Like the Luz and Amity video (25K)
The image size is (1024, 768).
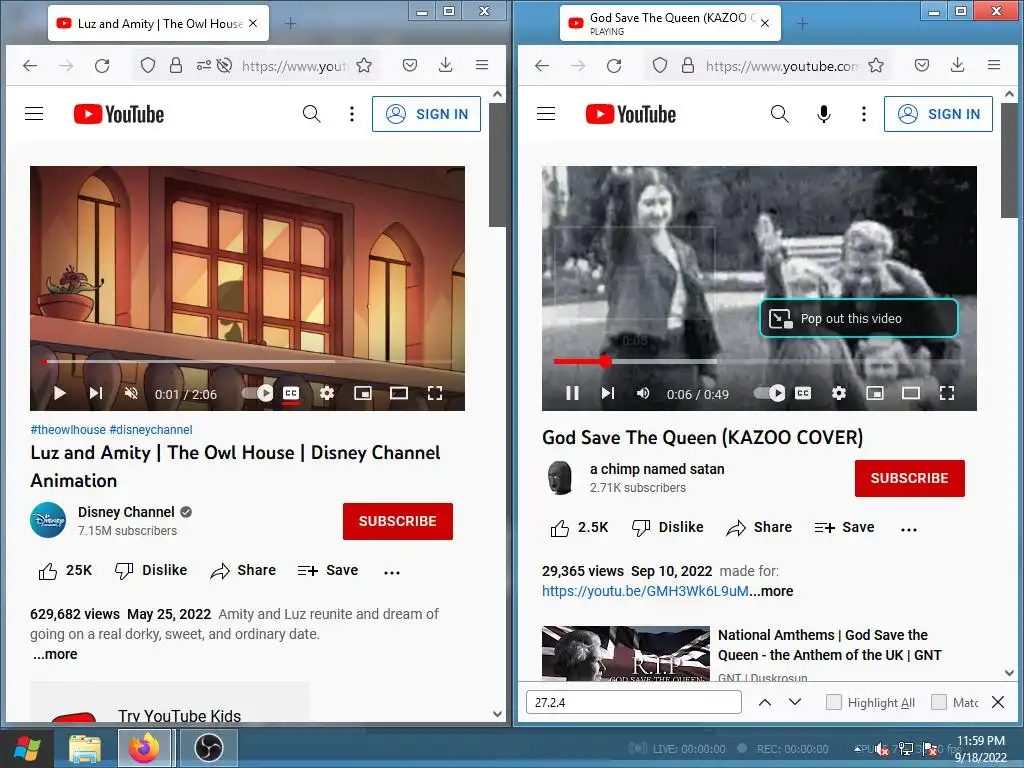click(x=65, y=571)
